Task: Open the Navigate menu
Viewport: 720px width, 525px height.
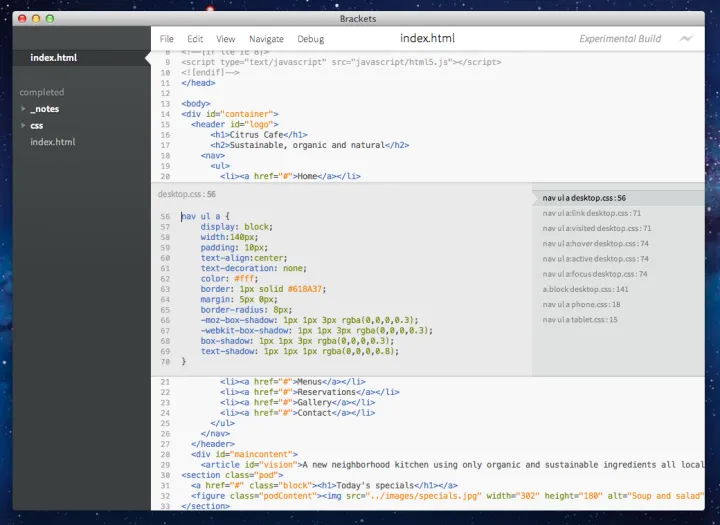Action: pos(266,39)
